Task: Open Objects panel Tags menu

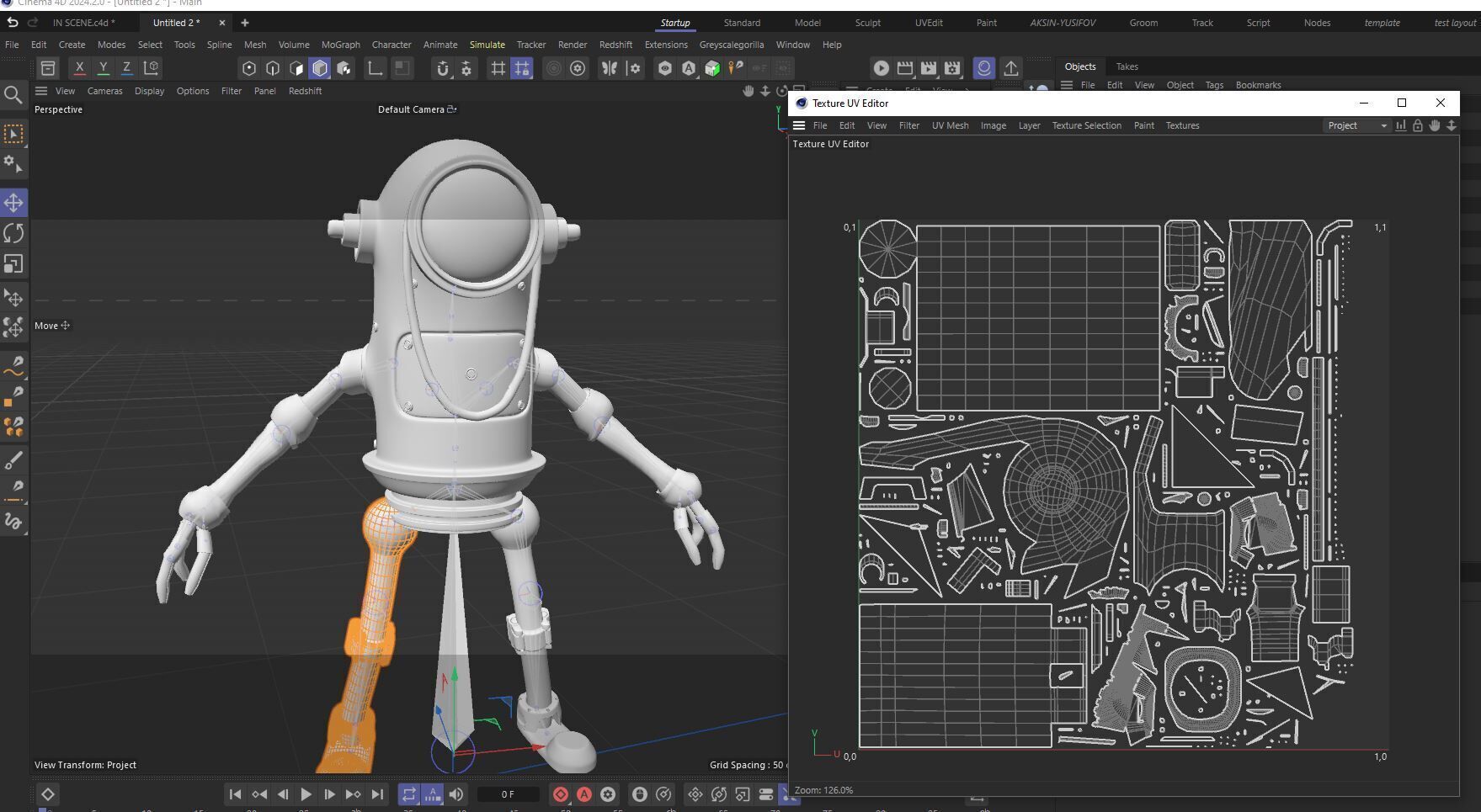Action: coord(1213,85)
